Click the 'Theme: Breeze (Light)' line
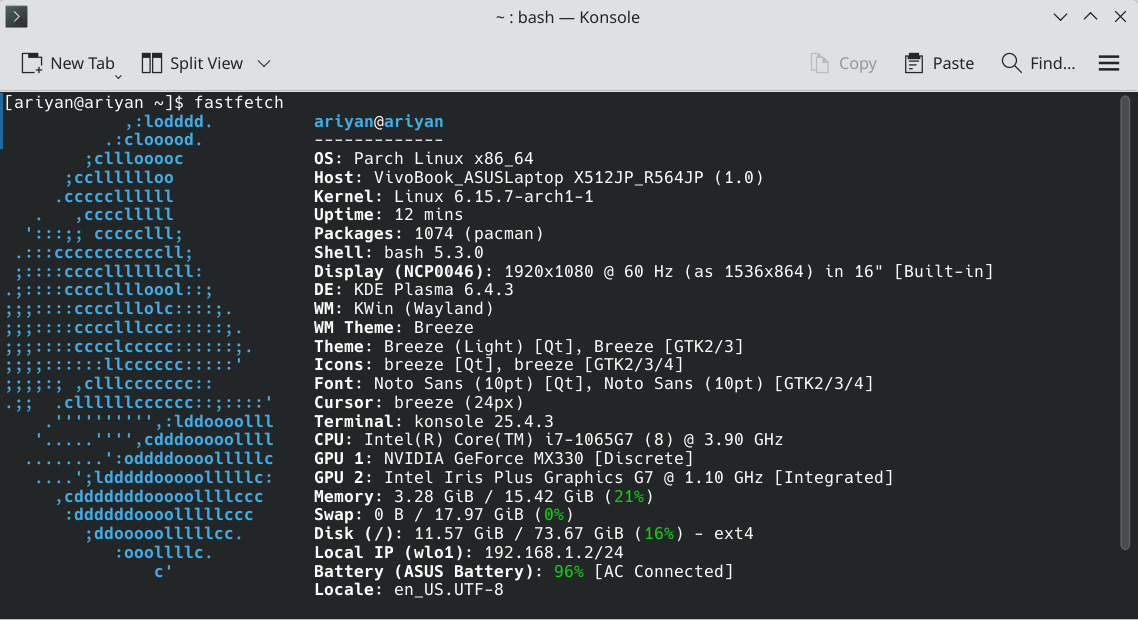 click(x=528, y=346)
